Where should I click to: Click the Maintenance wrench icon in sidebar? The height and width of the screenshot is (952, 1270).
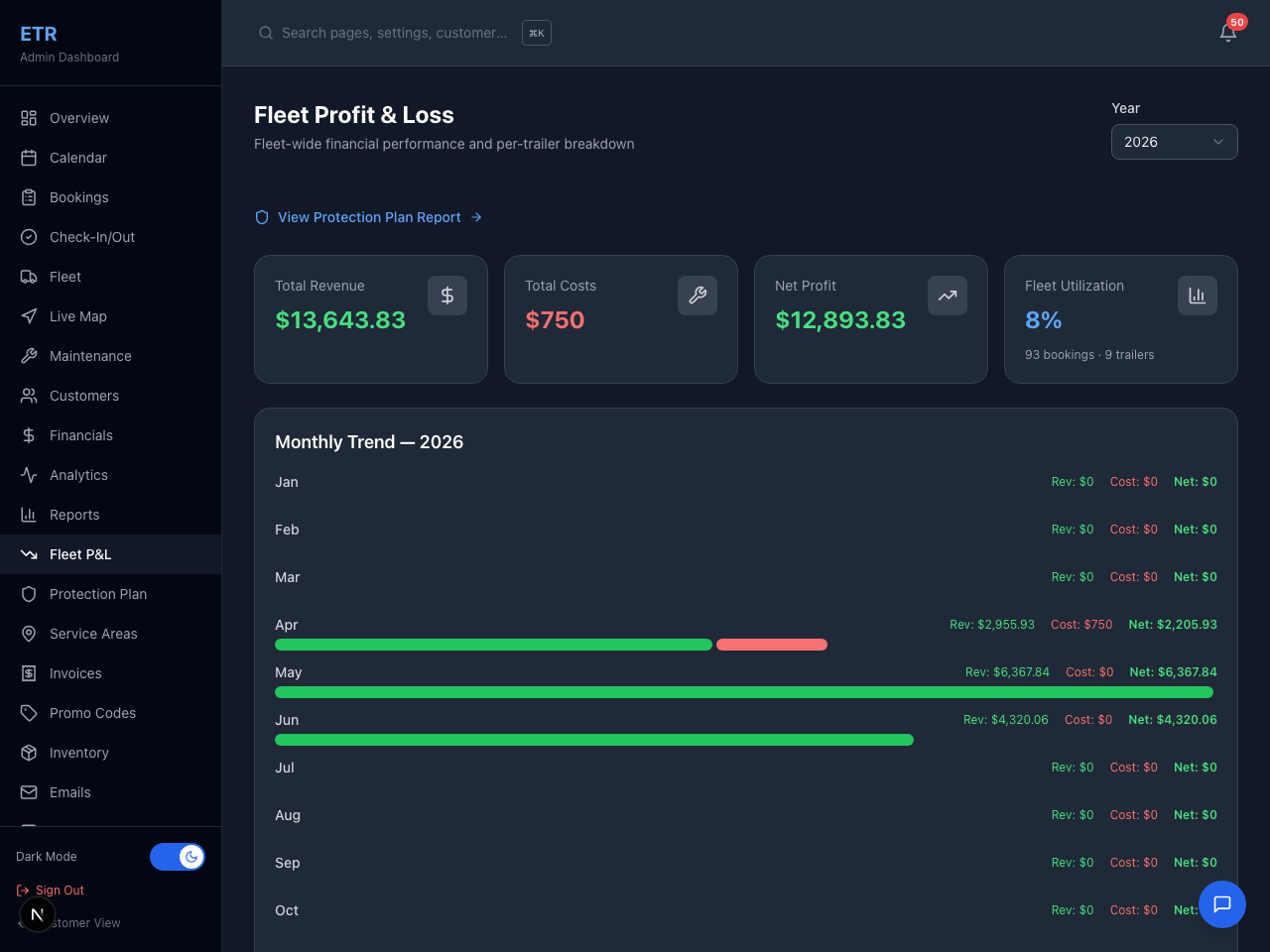click(29, 356)
